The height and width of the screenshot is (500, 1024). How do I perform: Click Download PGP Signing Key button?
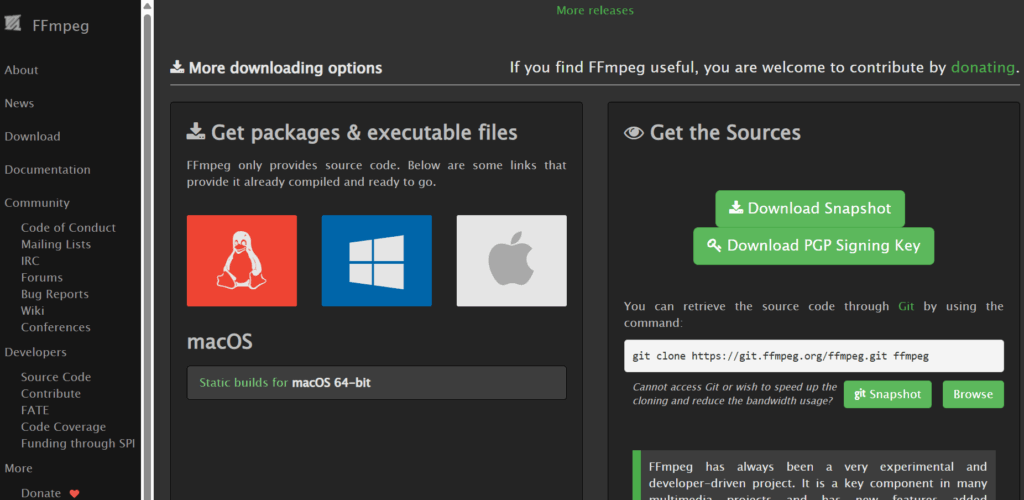(813, 246)
